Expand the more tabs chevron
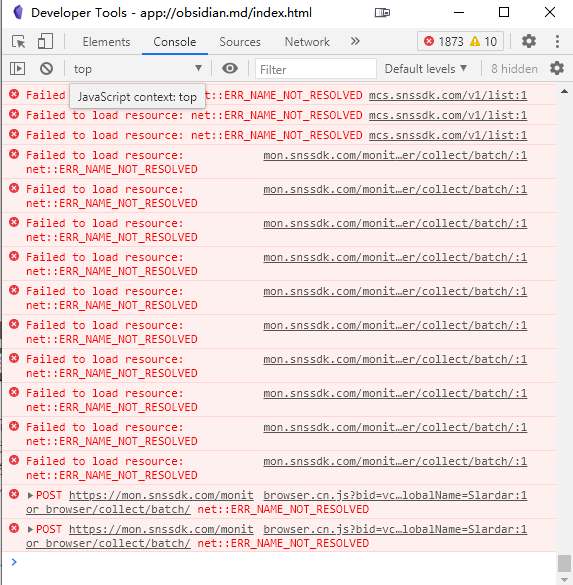Screen dimensions: 573x585 (x=355, y=41)
